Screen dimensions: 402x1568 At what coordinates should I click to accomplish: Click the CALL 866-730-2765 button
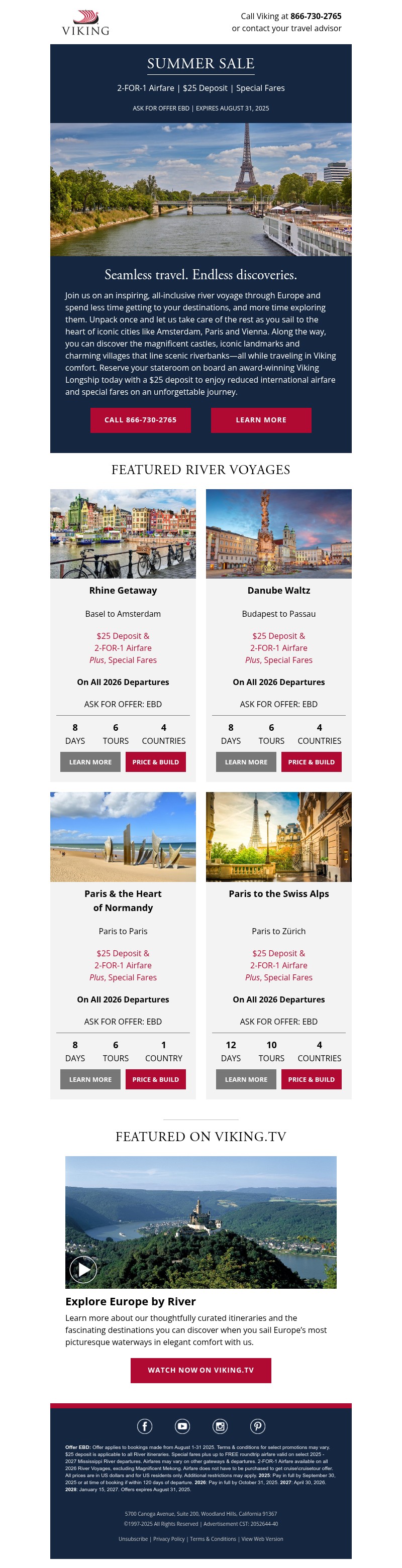140,420
